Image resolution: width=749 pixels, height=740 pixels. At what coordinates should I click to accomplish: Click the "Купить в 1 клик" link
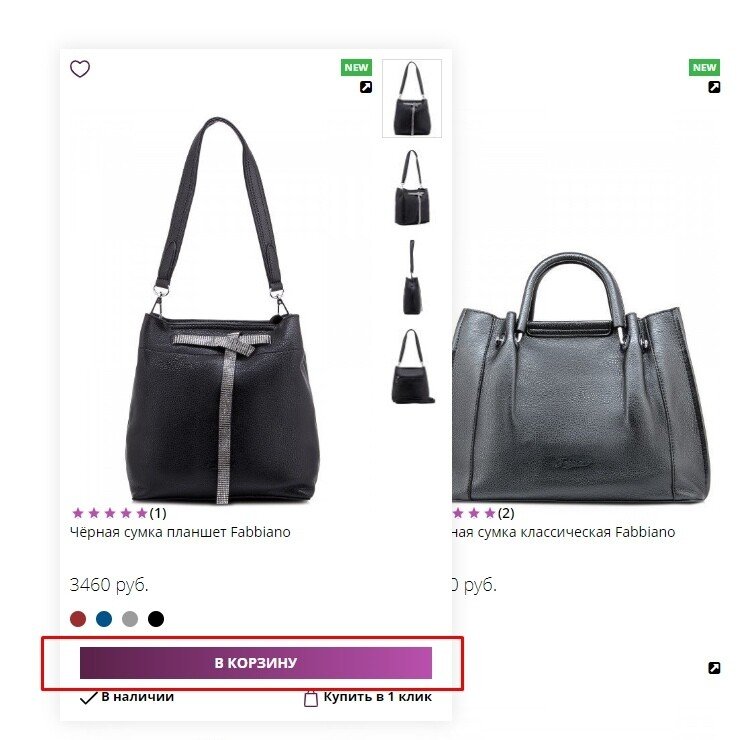coord(377,697)
